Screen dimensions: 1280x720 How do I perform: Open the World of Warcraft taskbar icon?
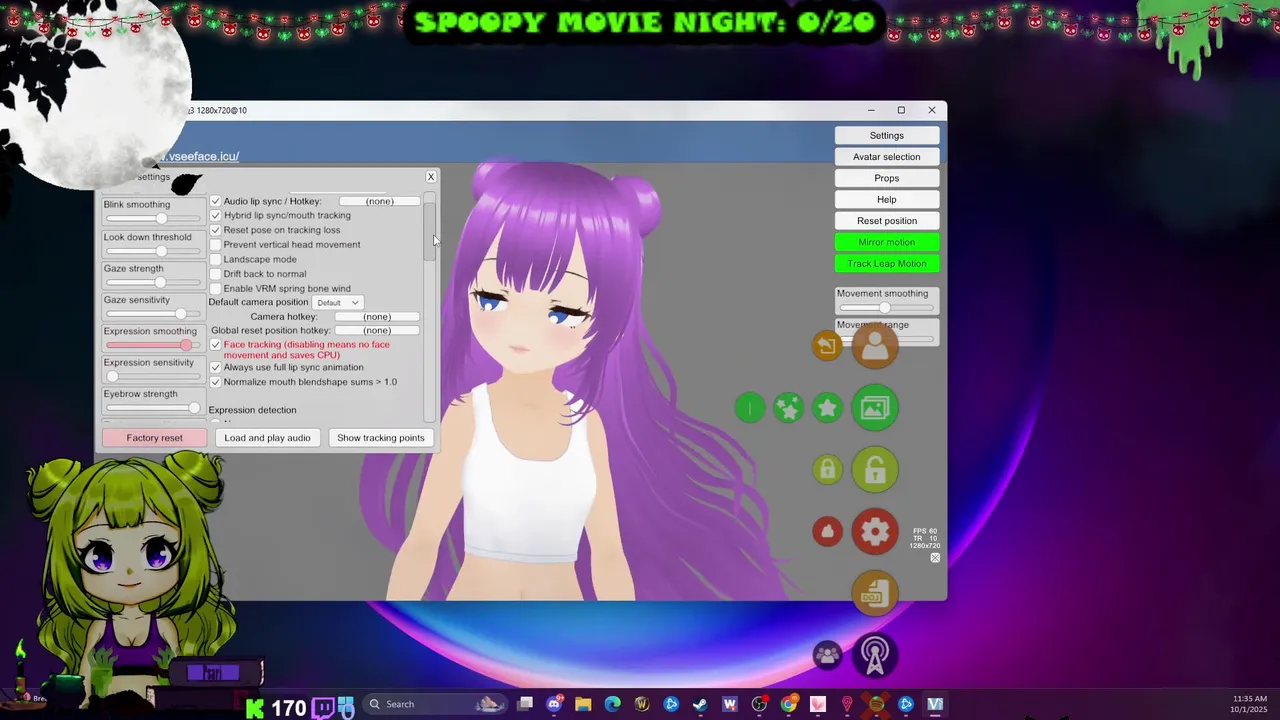[642, 704]
